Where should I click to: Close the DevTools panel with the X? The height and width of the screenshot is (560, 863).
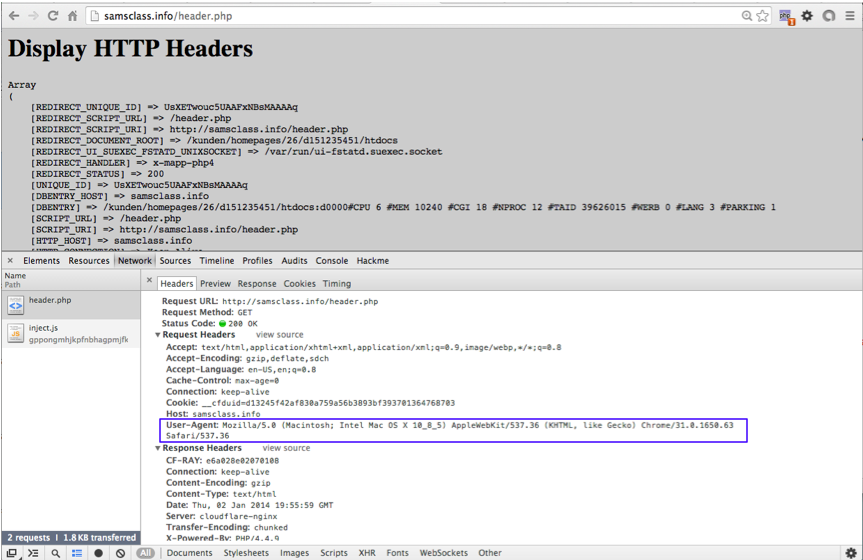pyautogui.click(x=10, y=260)
